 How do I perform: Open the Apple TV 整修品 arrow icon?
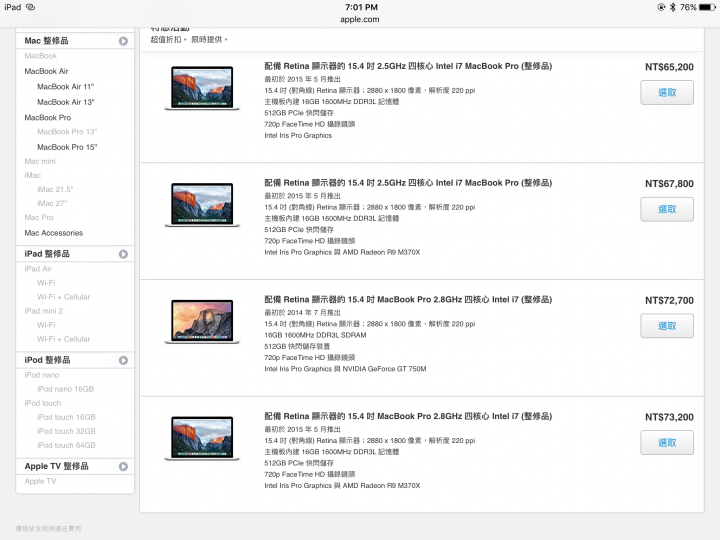click(x=123, y=467)
